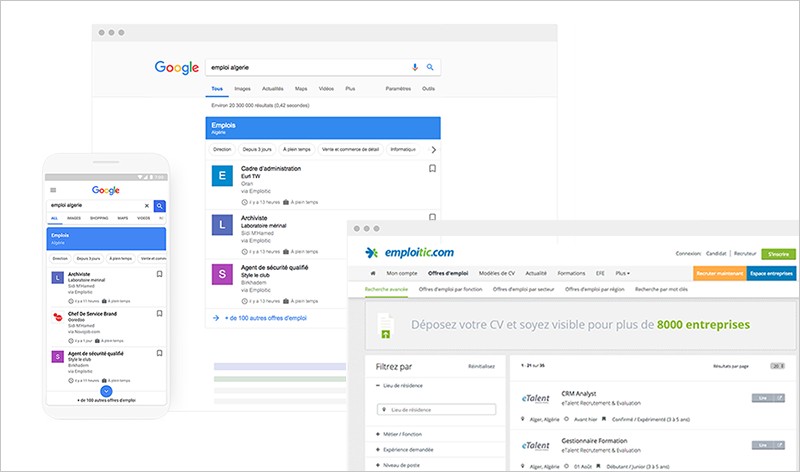The width and height of the screenshot is (800, 472).
Task: Expand more jobs with the blue circle chevron on phone
Action: (x=106, y=391)
